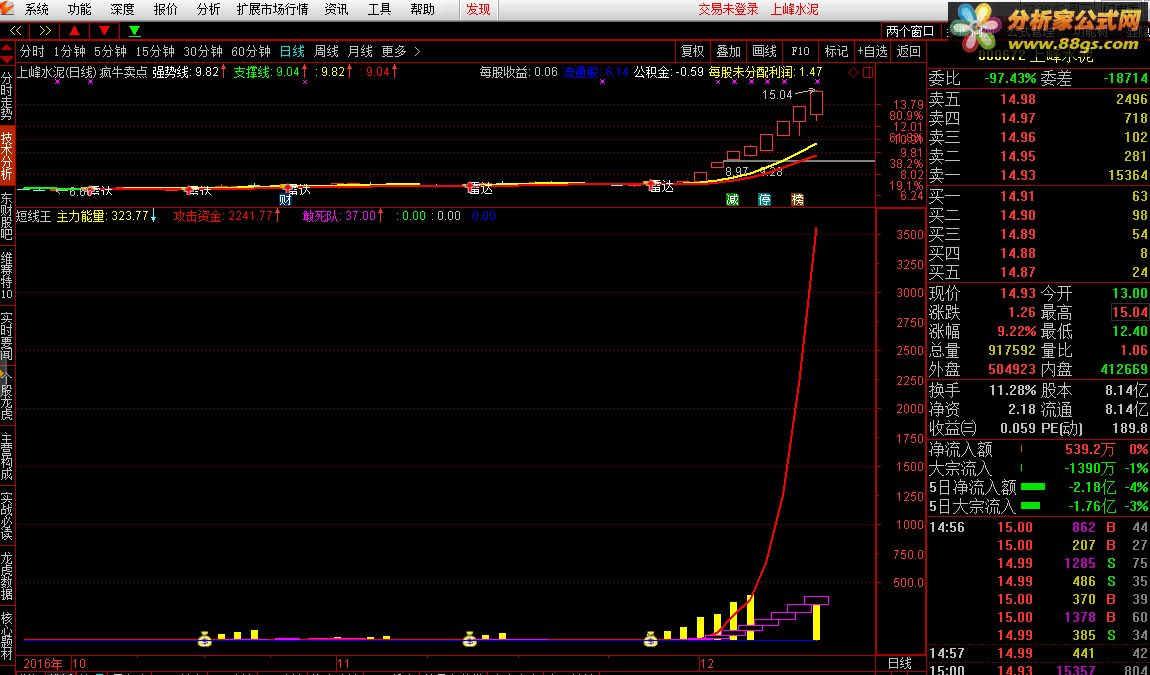Click the red down triangle toolbar icon
The width and height of the screenshot is (1150, 675).
[x=104, y=30]
